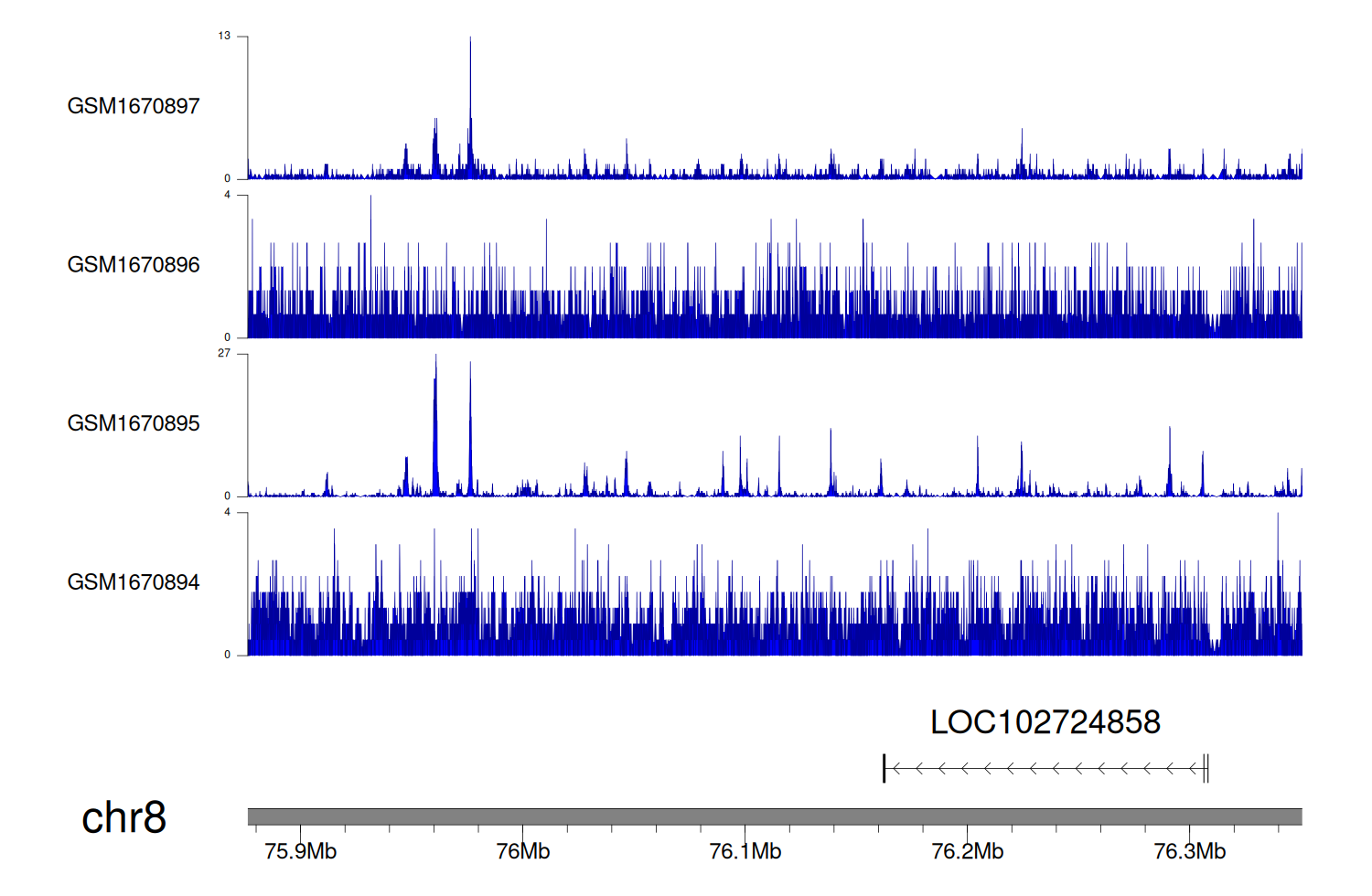This screenshot has height=896, width=1372.
Task: Click the LOC102724858 gene body arrow line
Action: pyautogui.click(x=1043, y=769)
